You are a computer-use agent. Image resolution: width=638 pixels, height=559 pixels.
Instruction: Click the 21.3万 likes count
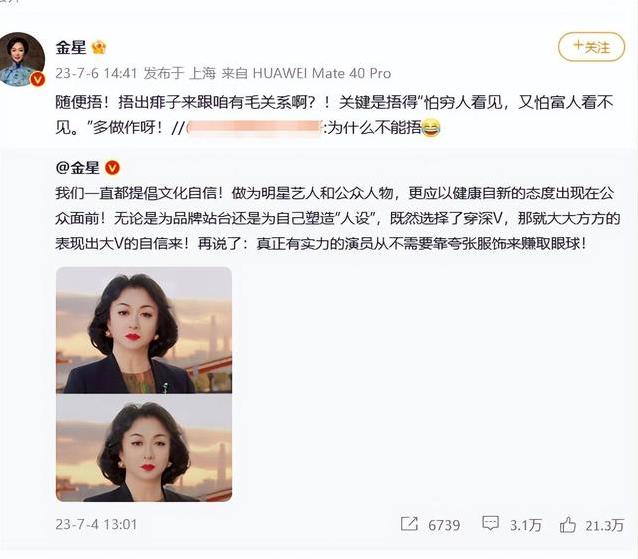point(605,525)
